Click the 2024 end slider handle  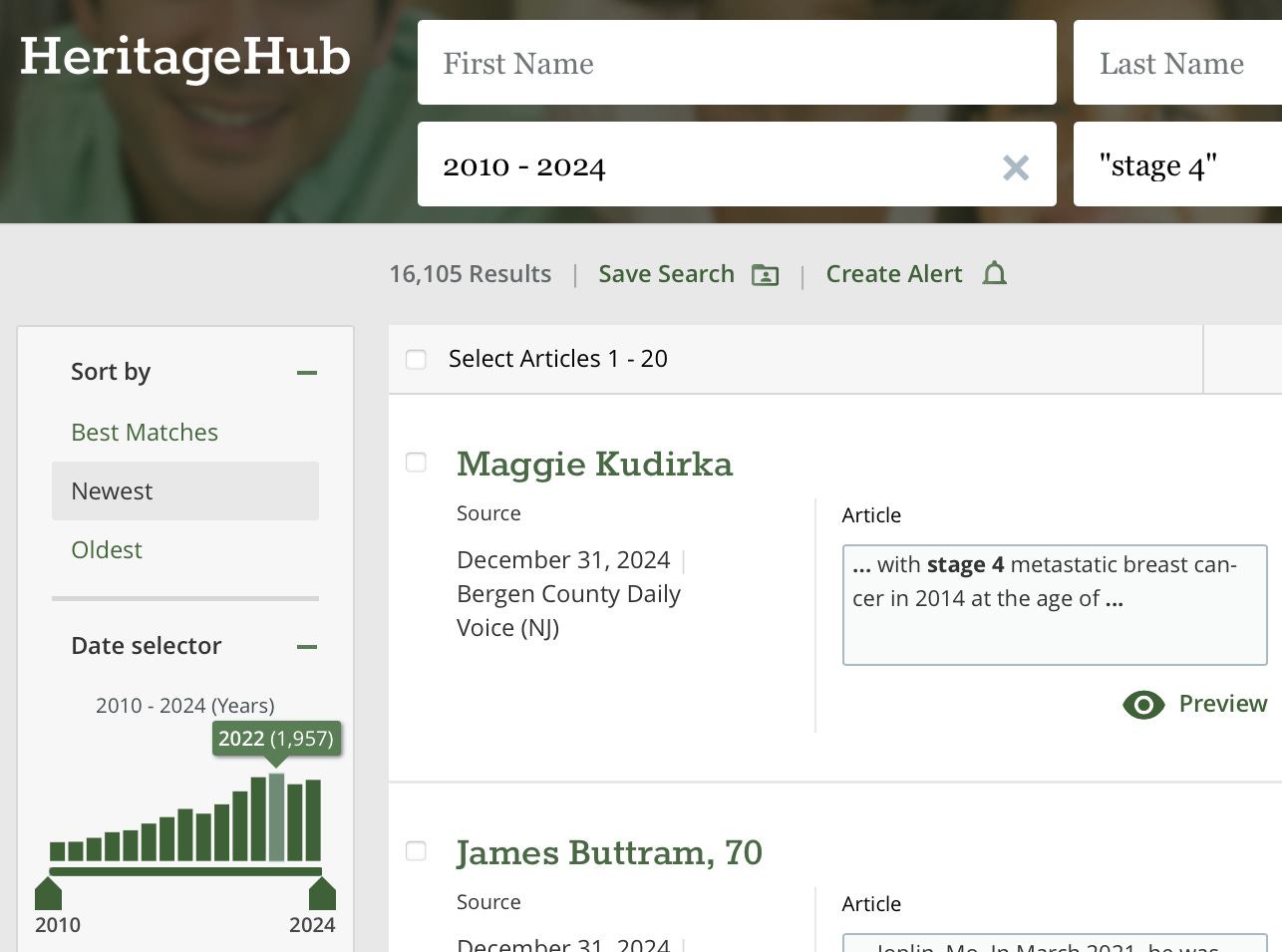(322, 893)
